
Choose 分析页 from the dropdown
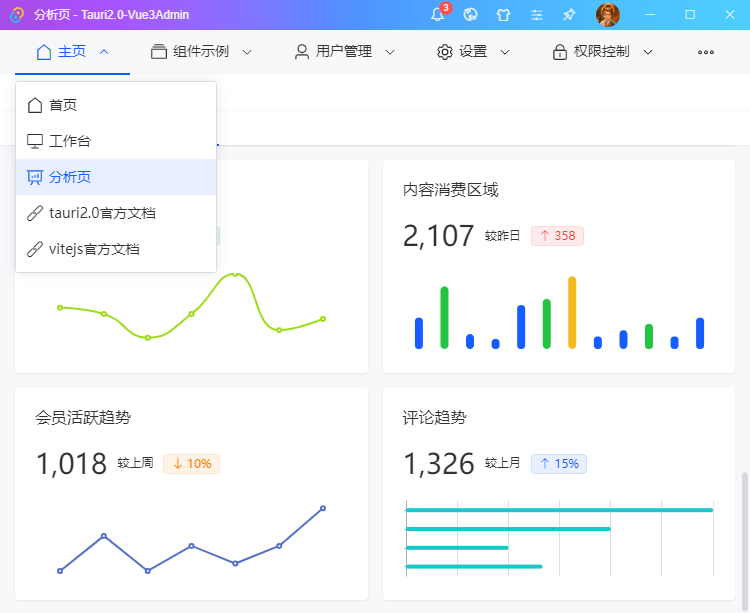pyautogui.click(x=116, y=177)
